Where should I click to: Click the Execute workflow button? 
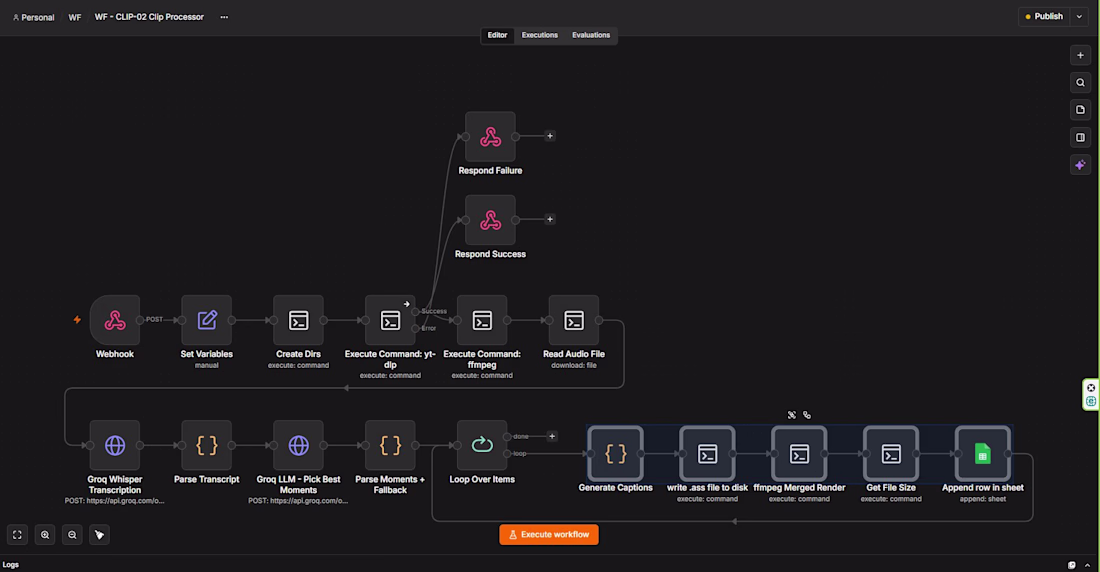pos(549,535)
